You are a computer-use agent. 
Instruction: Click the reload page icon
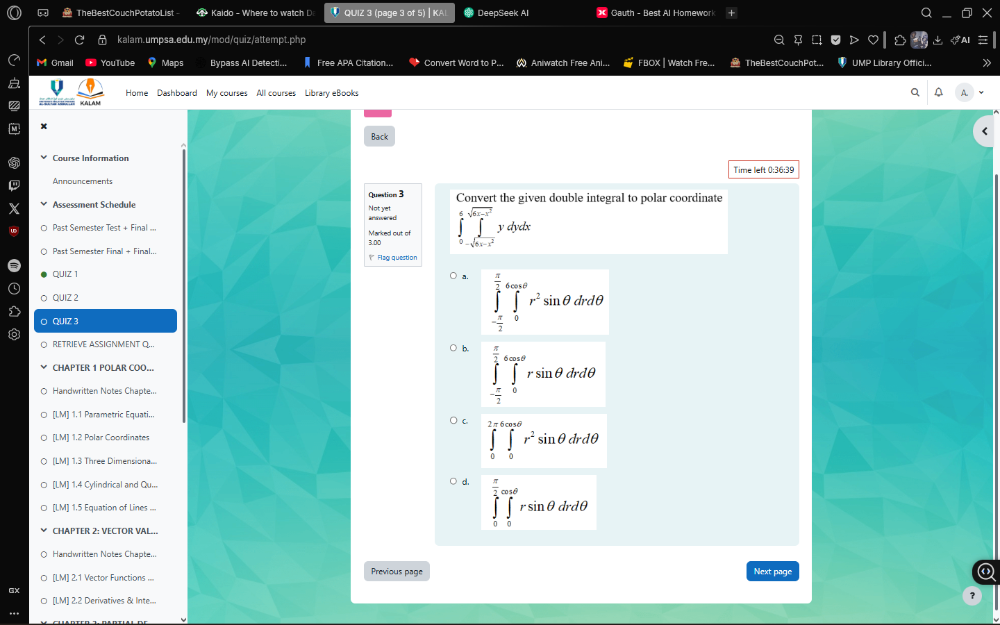pos(80,40)
